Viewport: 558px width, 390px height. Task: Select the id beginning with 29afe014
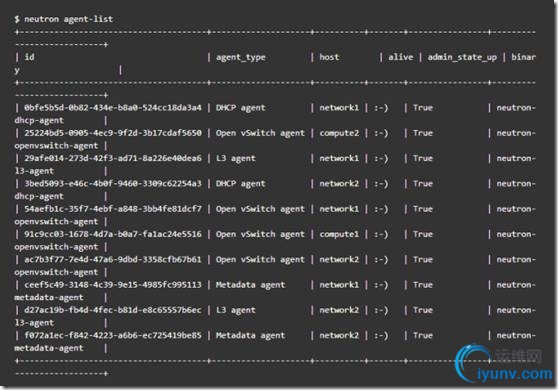(113, 158)
